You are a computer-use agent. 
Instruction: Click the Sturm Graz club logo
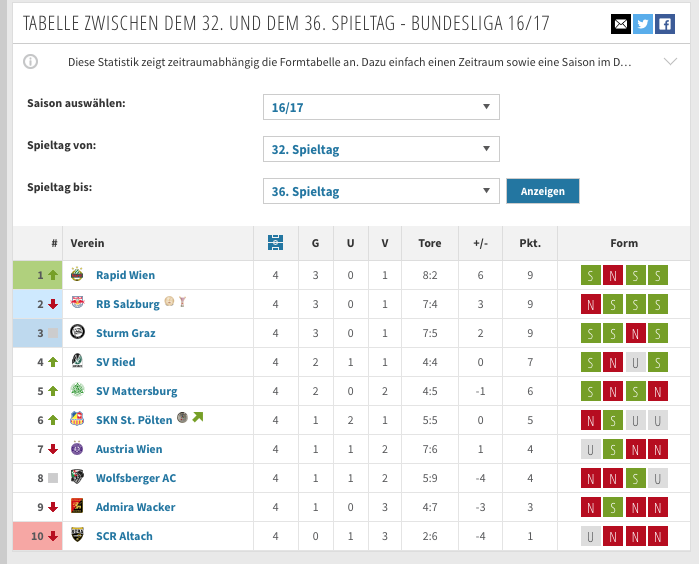point(77,332)
